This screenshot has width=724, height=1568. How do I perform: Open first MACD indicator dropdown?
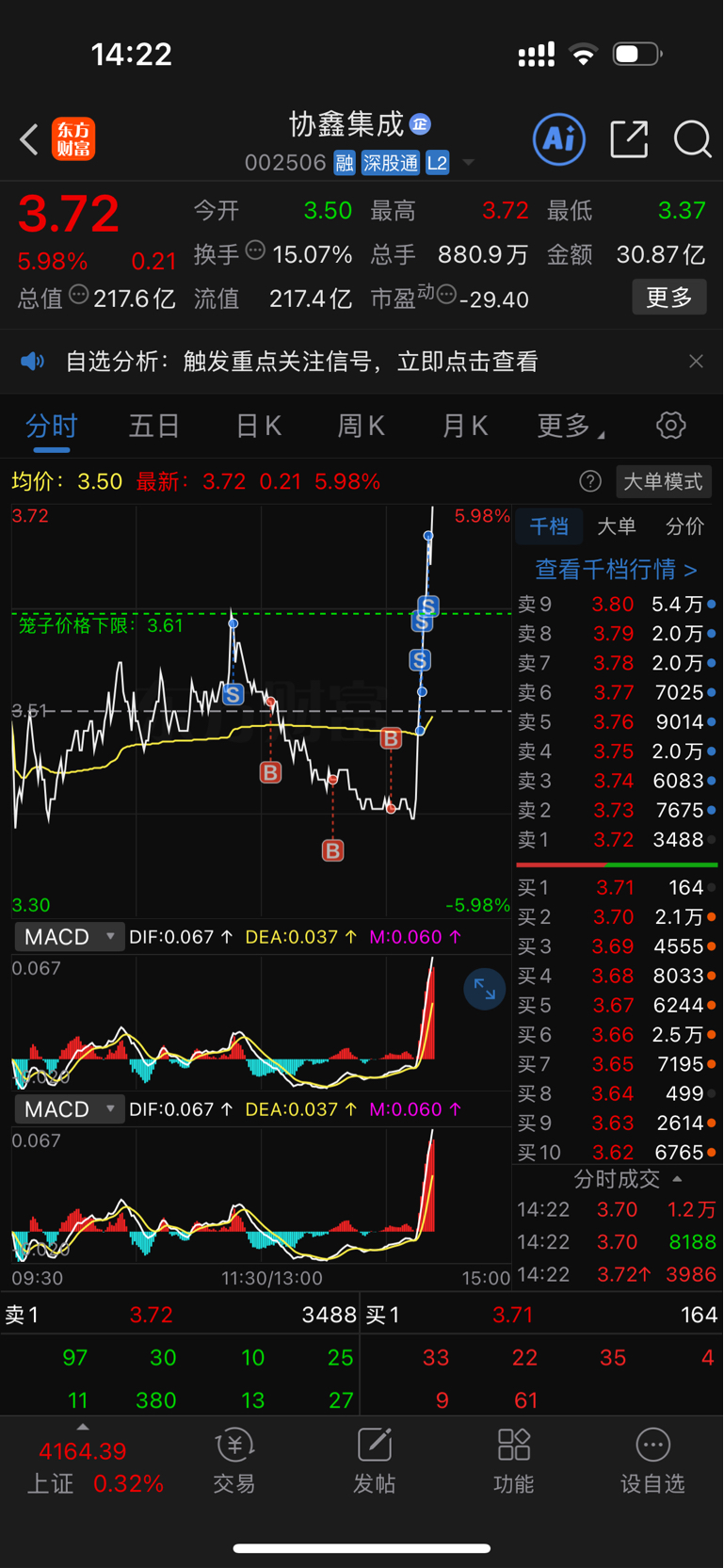(x=69, y=937)
